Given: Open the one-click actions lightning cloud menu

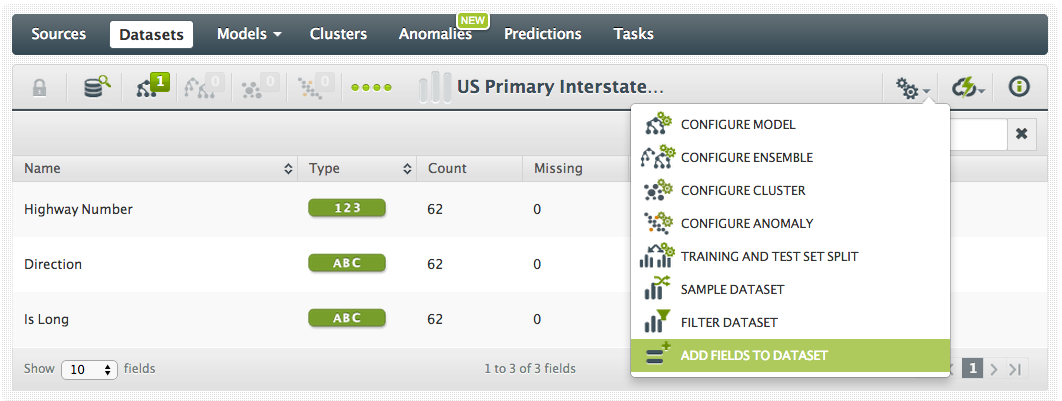Looking at the screenshot, I should point(968,88).
